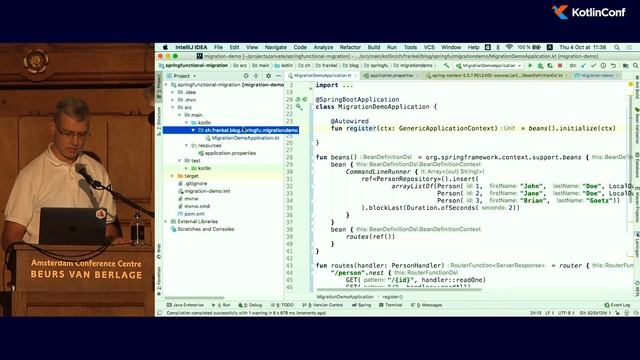
Task: Click the Wi-Fi icon in menu bar
Action: pyautogui.click(x=509, y=47)
